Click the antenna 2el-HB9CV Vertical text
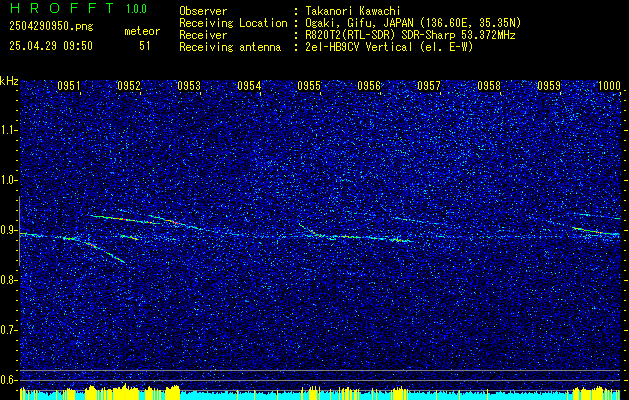This screenshot has width=629, height=400. coord(358,47)
